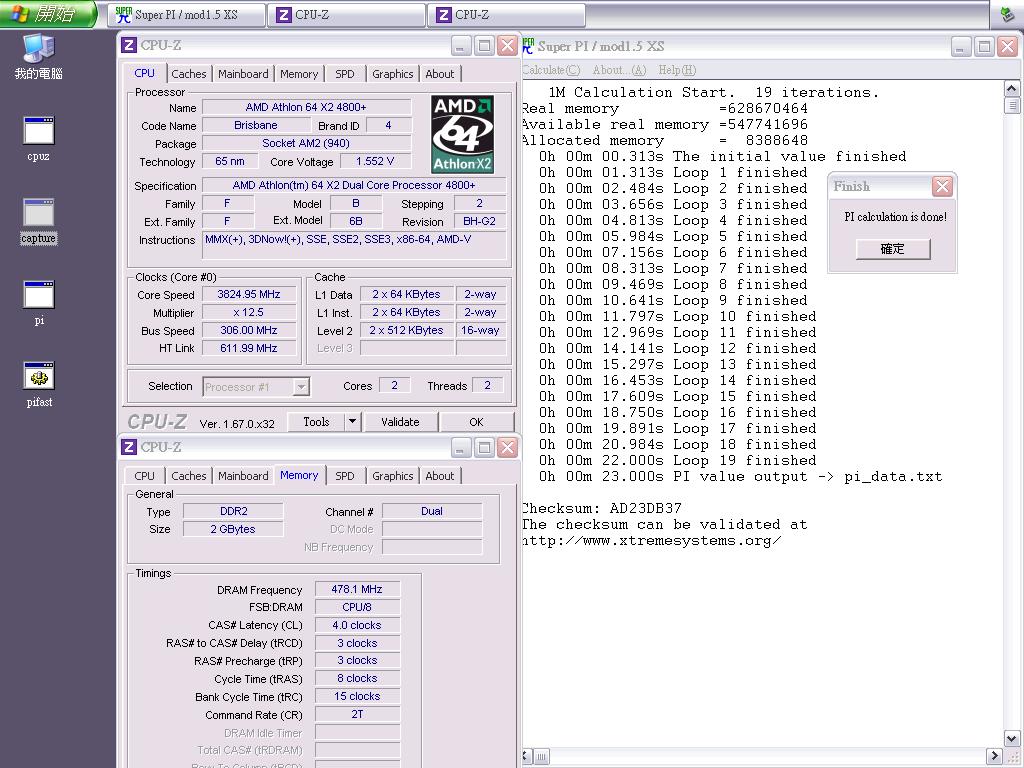Open SPD tab in top CPU-Z window

[x=345, y=74]
